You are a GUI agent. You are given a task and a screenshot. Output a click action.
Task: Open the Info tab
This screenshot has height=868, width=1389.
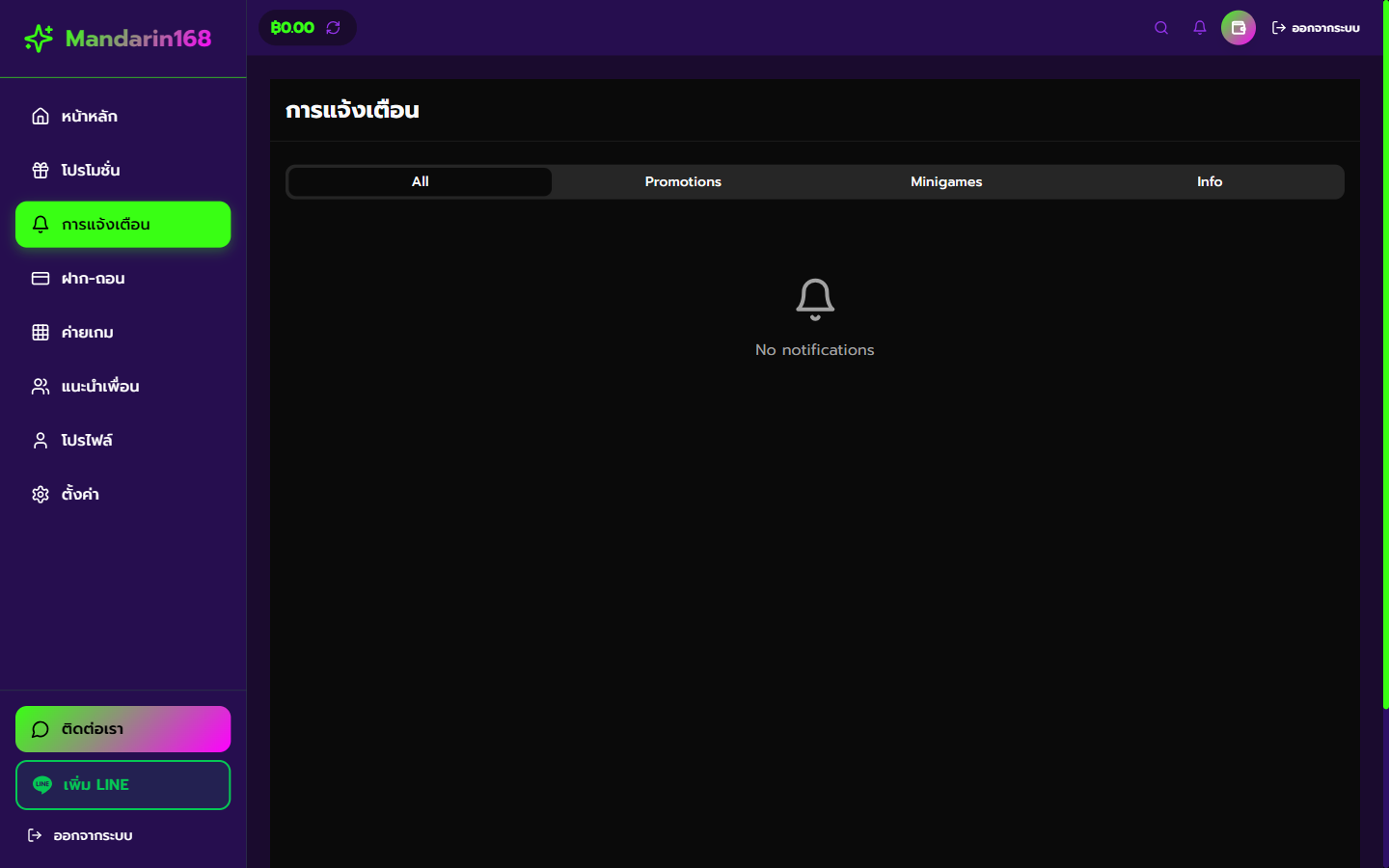pyautogui.click(x=1210, y=182)
